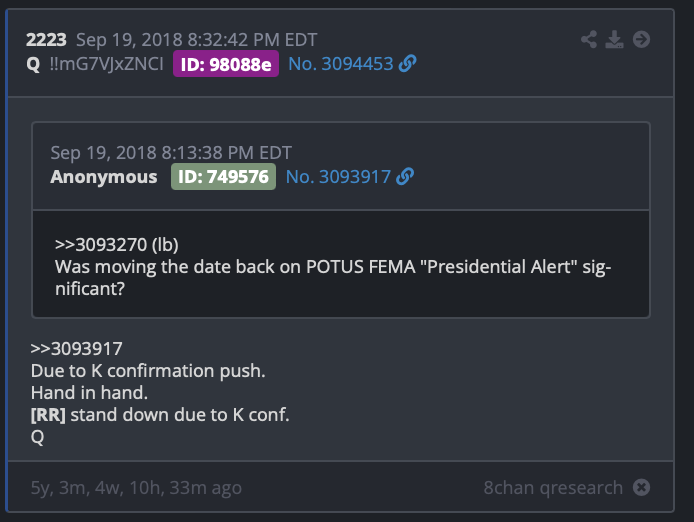Viewport: 694px width, 522px height.
Task: Click the Anonymous poster name
Action: pos(104,177)
